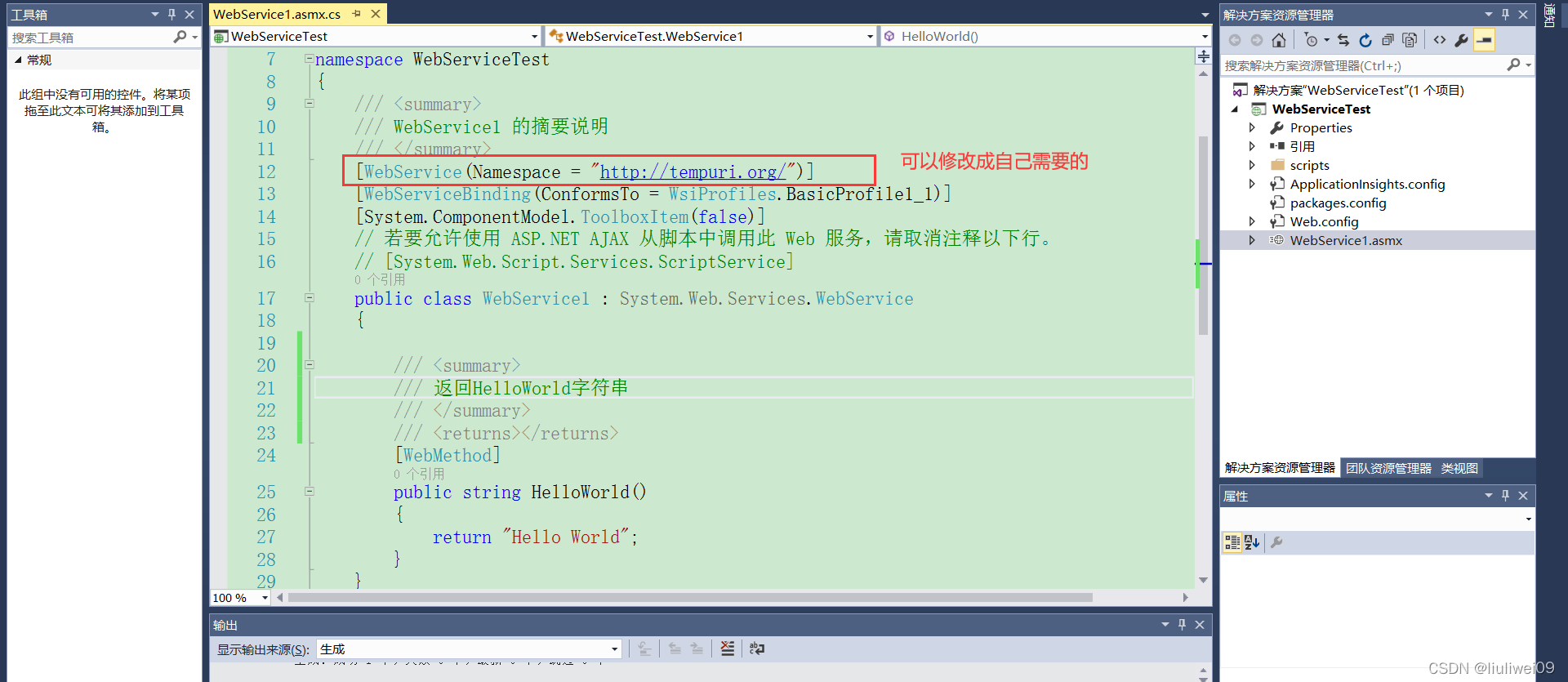Go to next message in Output
This screenshot has height=682, width=1568.
pos(697,649)
